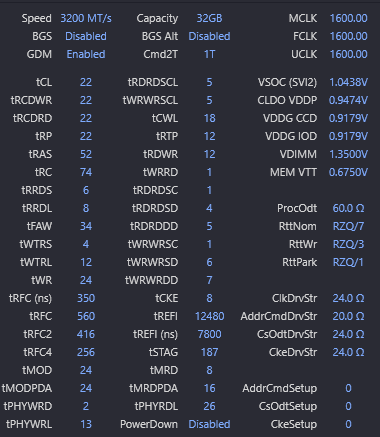Click the MCLK value 1600.00

coord(348,18)
